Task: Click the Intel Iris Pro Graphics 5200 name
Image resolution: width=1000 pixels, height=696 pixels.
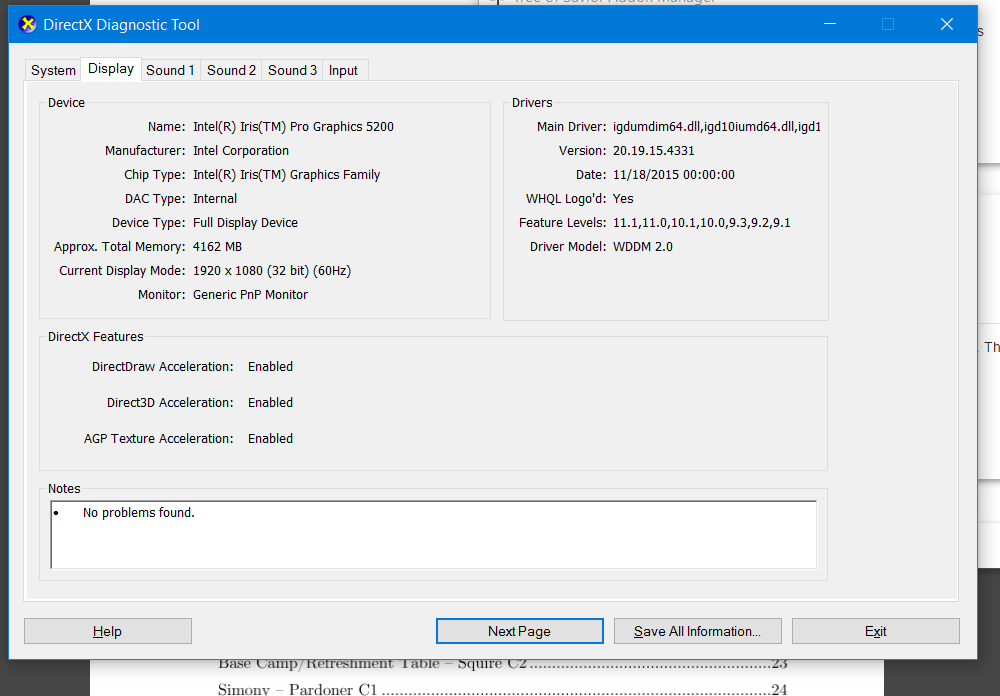Action: coord(293,127)
